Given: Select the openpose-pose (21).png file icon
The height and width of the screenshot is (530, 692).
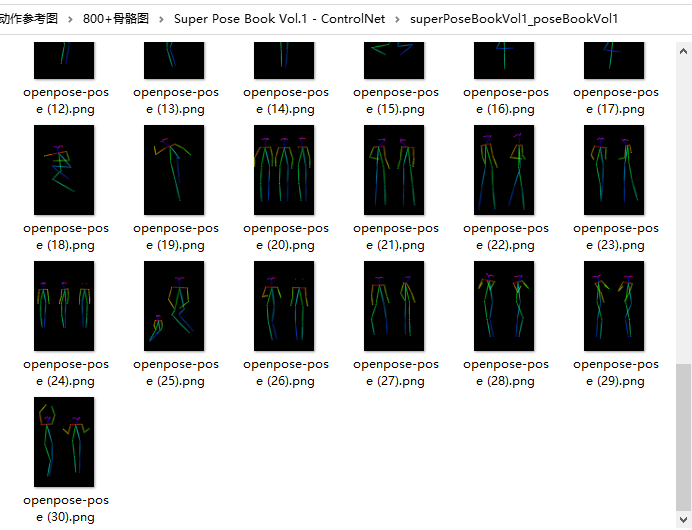Looking at the screenshot, I should (x=394, y=170).
